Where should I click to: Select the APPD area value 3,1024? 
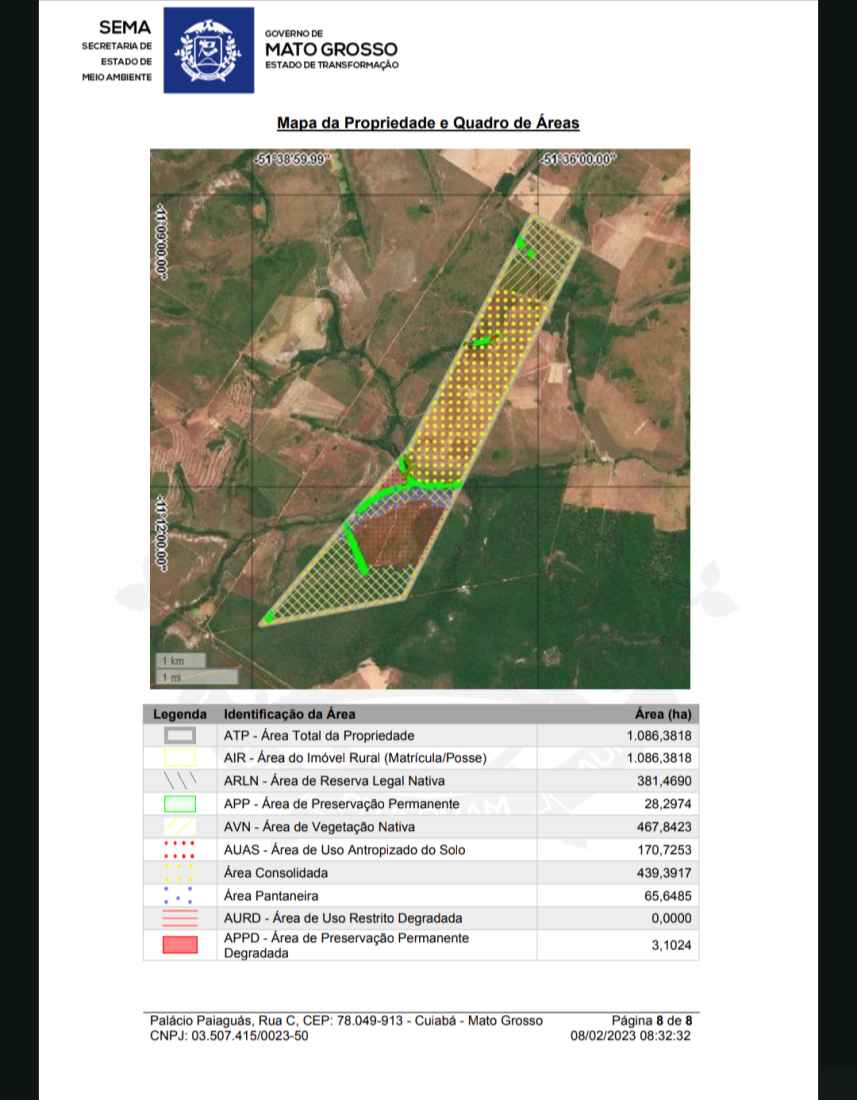[671, 945]
